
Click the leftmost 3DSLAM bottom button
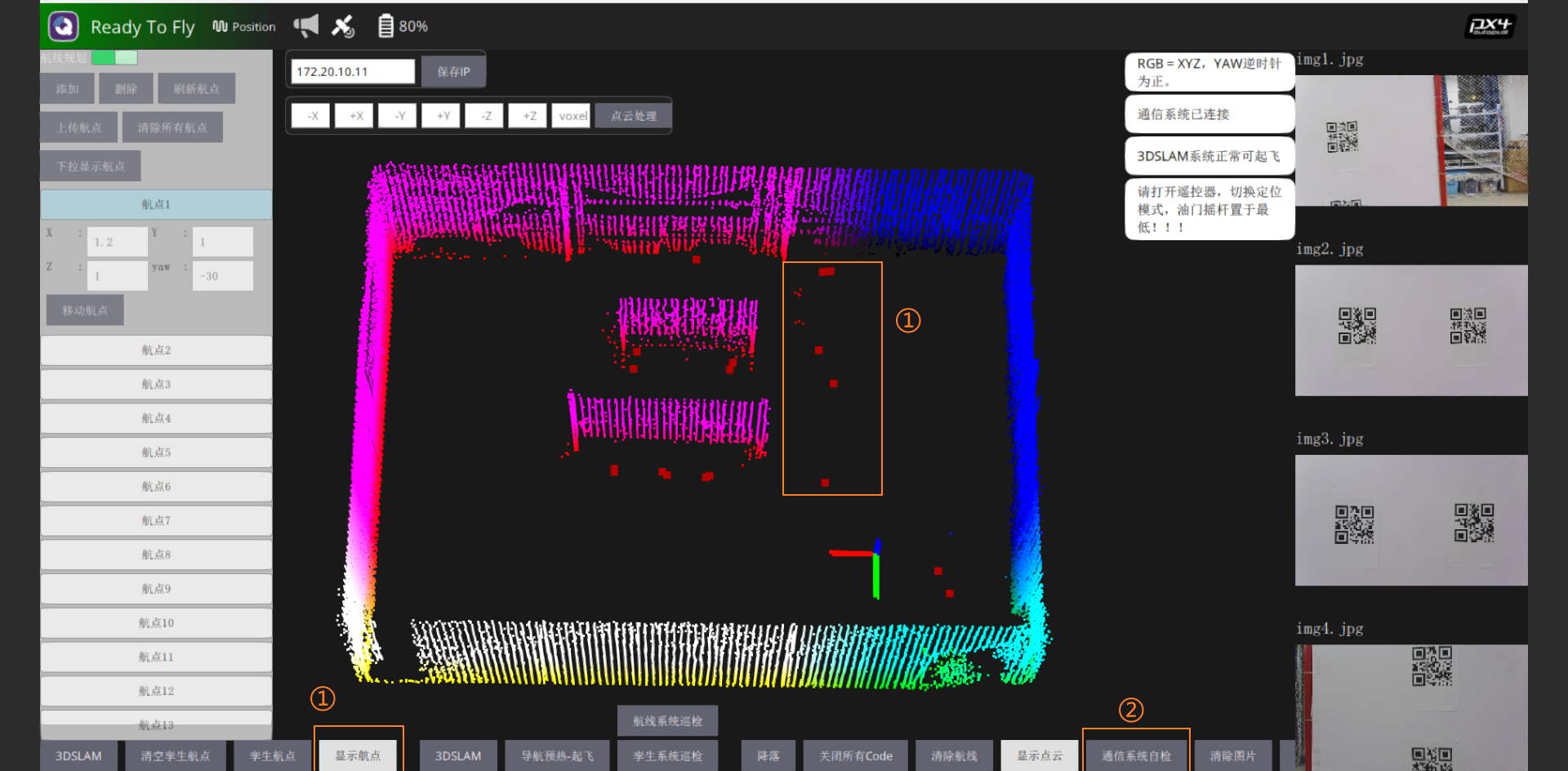78,755
